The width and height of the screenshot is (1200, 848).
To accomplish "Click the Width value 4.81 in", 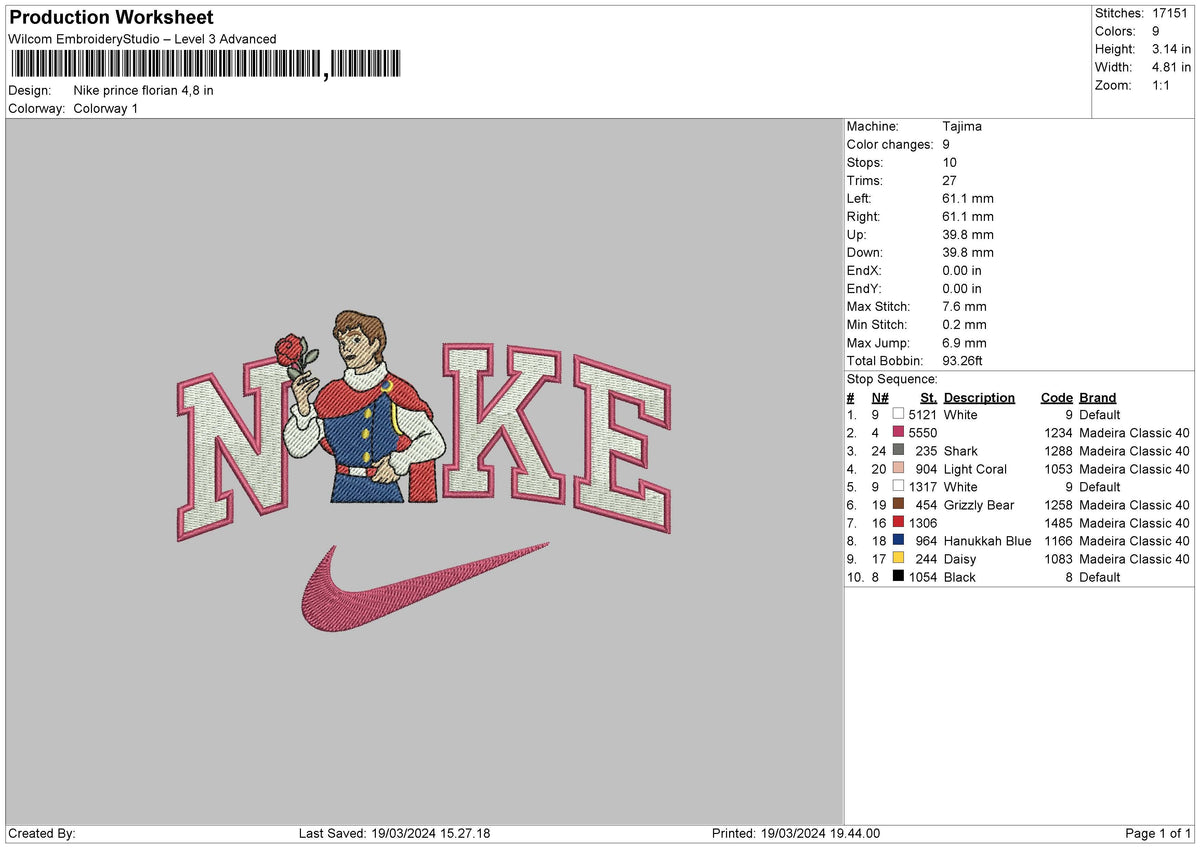I will click(1173, 67).
